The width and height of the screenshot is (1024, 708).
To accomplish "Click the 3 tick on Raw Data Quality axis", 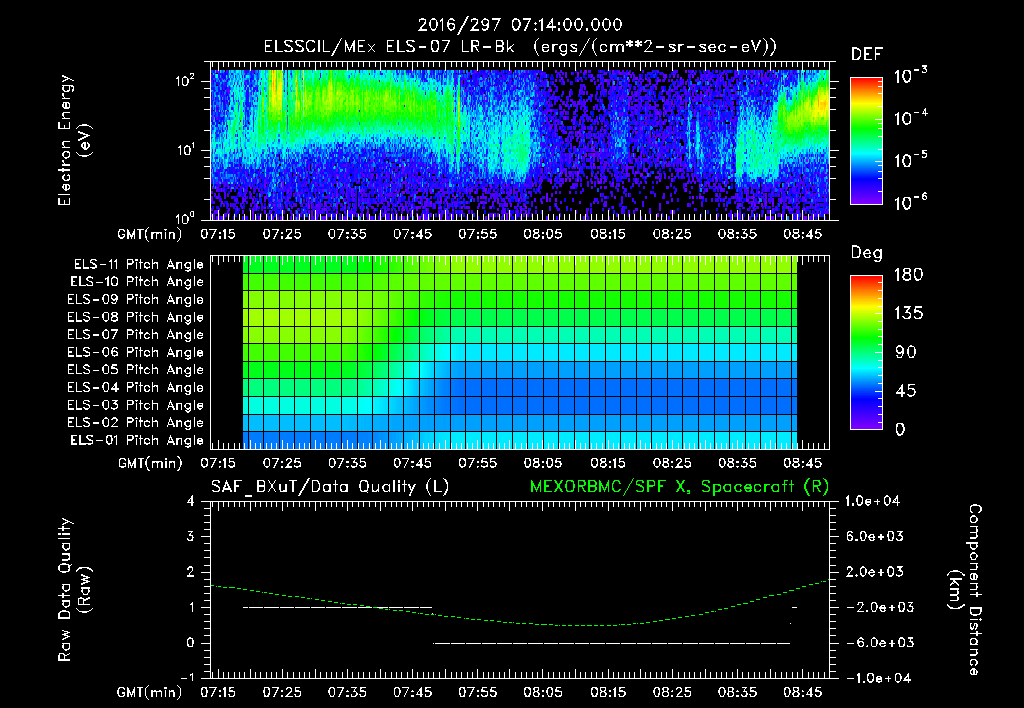I will point(191,536).
